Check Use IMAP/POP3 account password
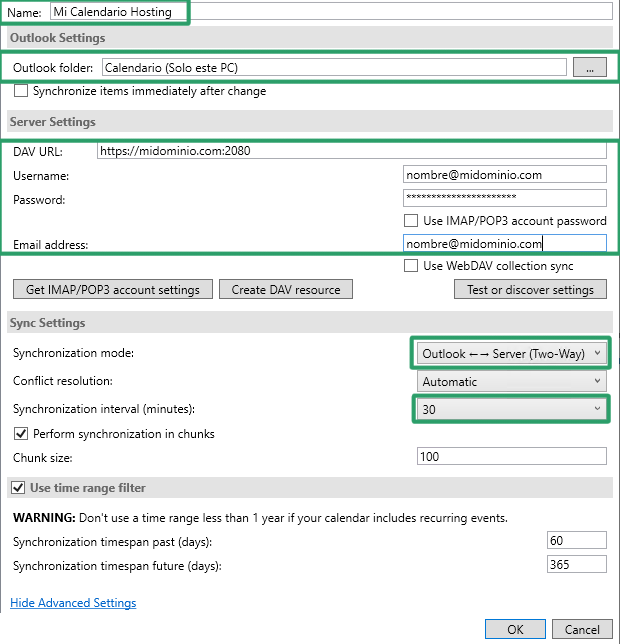 pyautogui.click(x=410, y=221)
